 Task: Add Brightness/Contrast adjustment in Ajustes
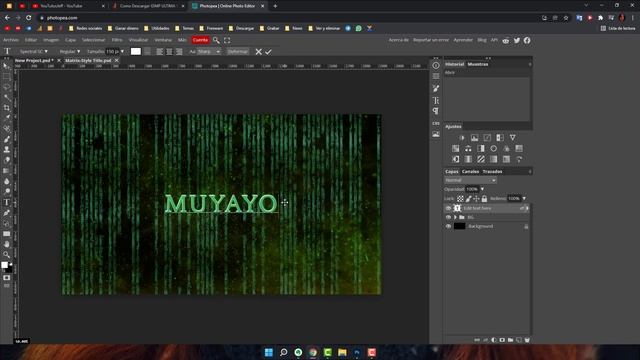click(x=462, y=138)
